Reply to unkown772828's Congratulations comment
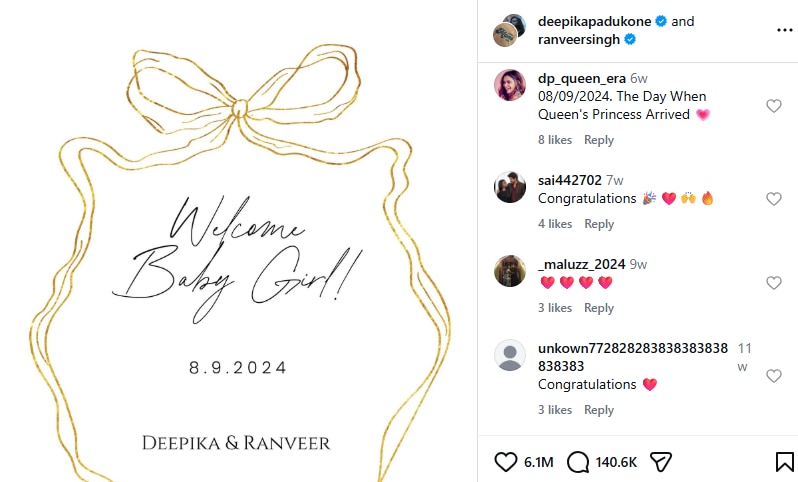The height and width of the screenshot is (482, 798). click(x=599, y=410)
